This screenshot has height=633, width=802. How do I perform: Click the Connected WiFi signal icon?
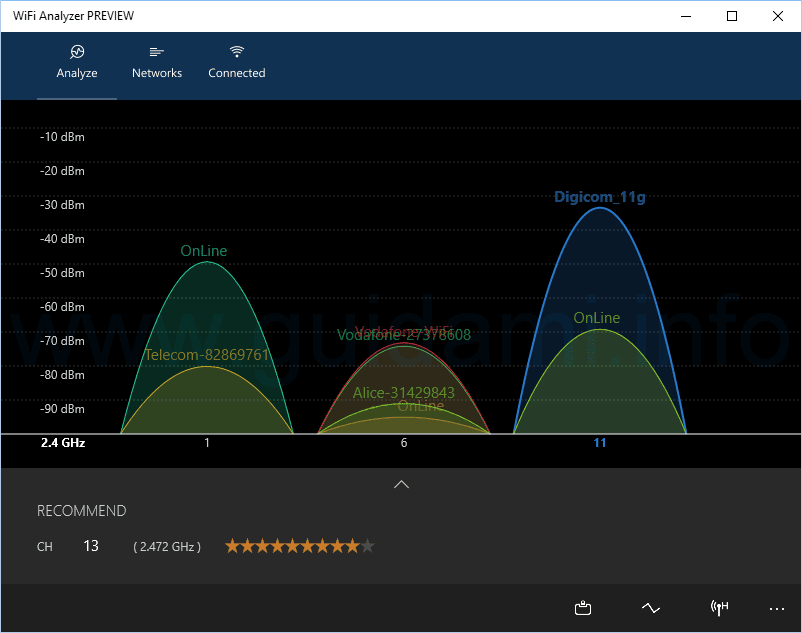click(x=236, y=51)
